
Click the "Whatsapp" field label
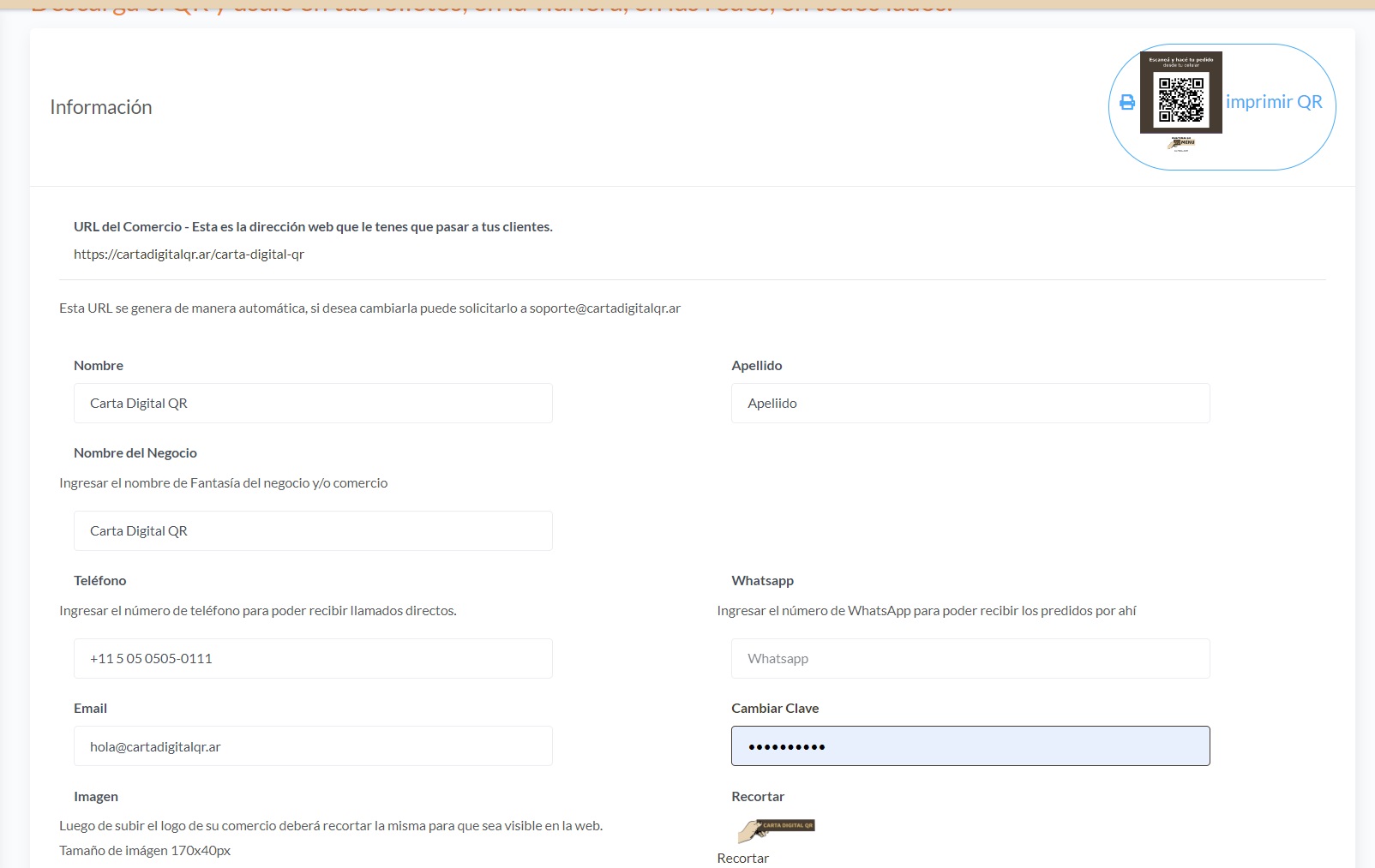[x=762, y=581]
